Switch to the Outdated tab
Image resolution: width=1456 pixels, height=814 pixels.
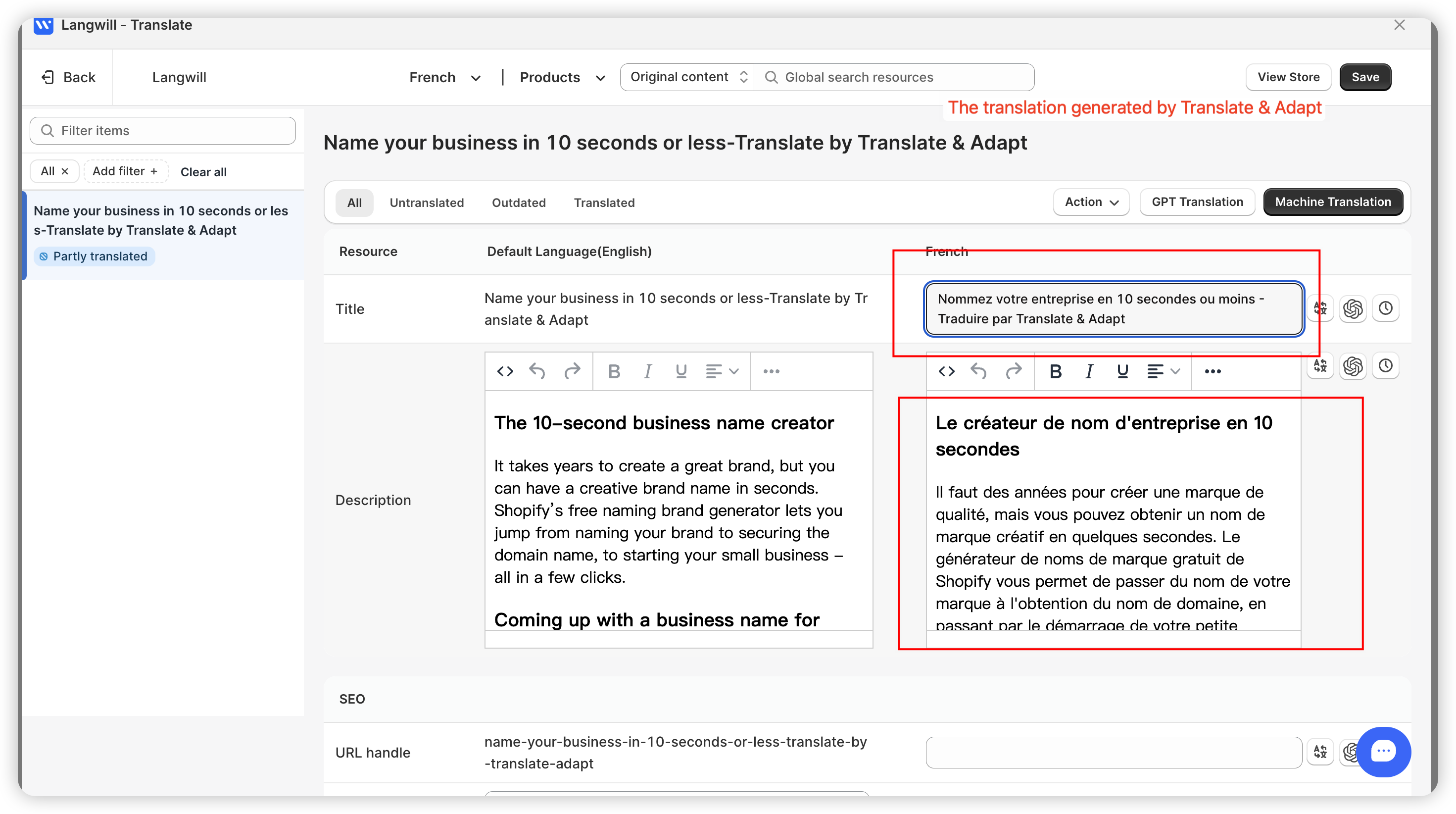click(x=518, y=203)
